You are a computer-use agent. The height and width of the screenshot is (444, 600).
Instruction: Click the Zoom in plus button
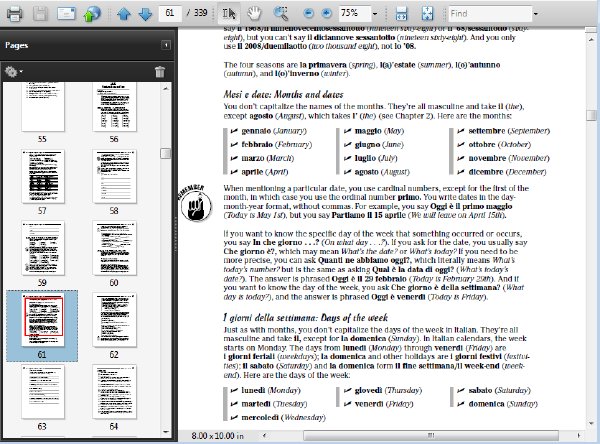[x=326, y=14]
